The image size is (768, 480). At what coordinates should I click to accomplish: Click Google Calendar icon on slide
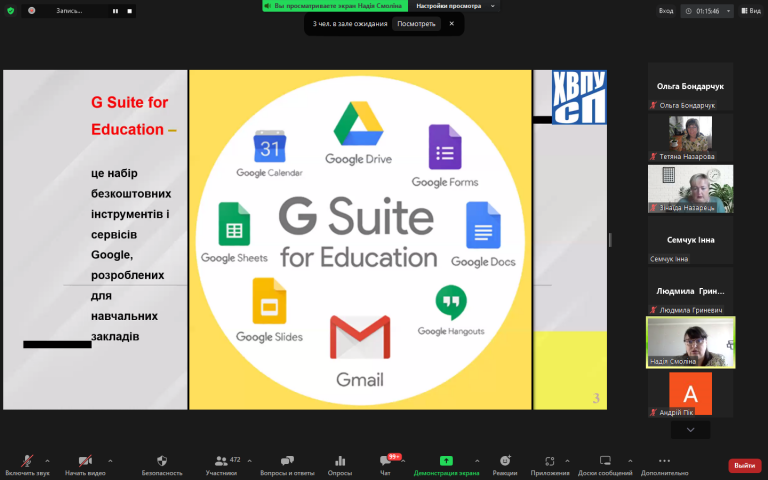click(269, 146)
